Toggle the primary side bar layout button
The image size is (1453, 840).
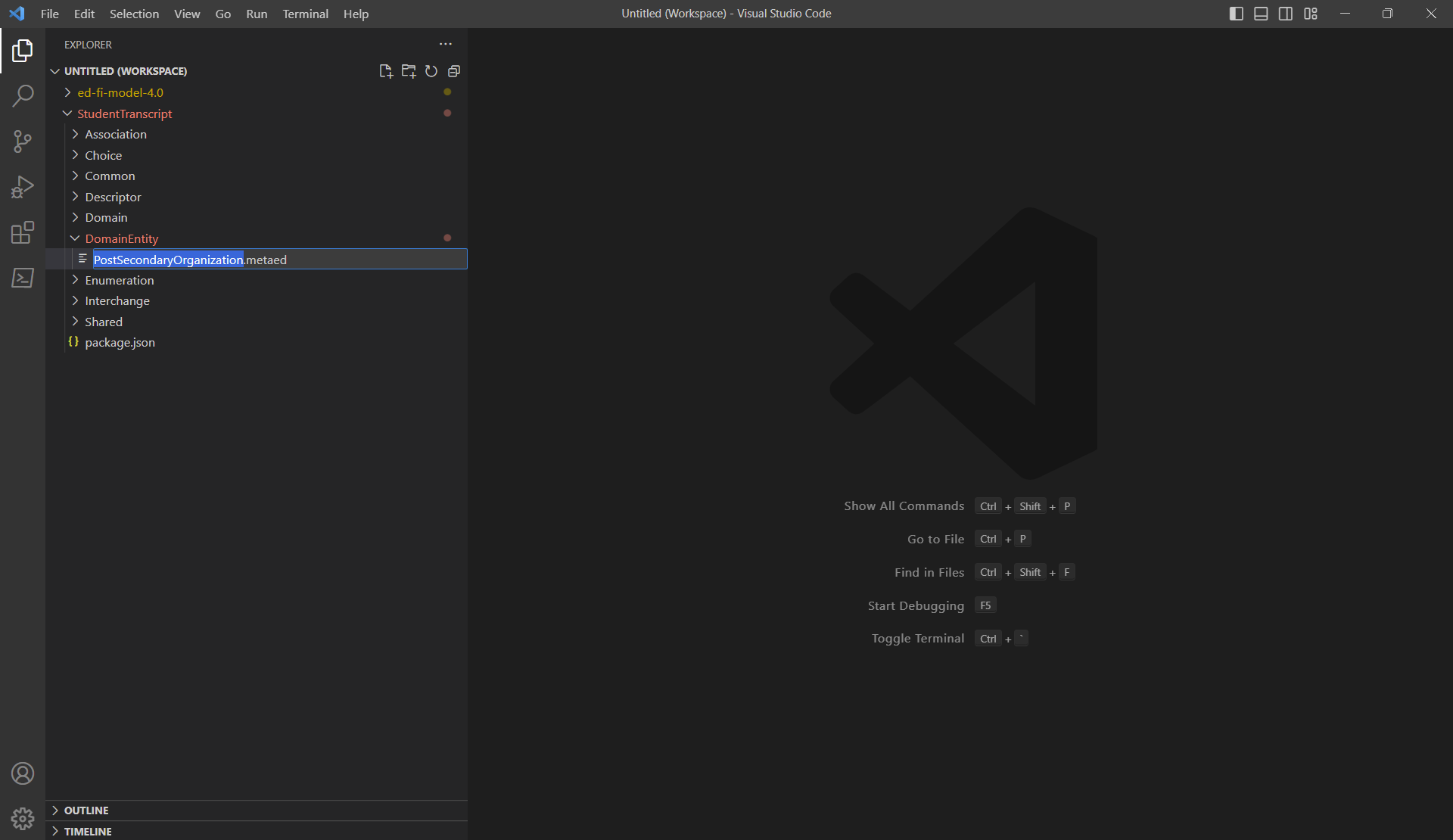coord(1237,14)
